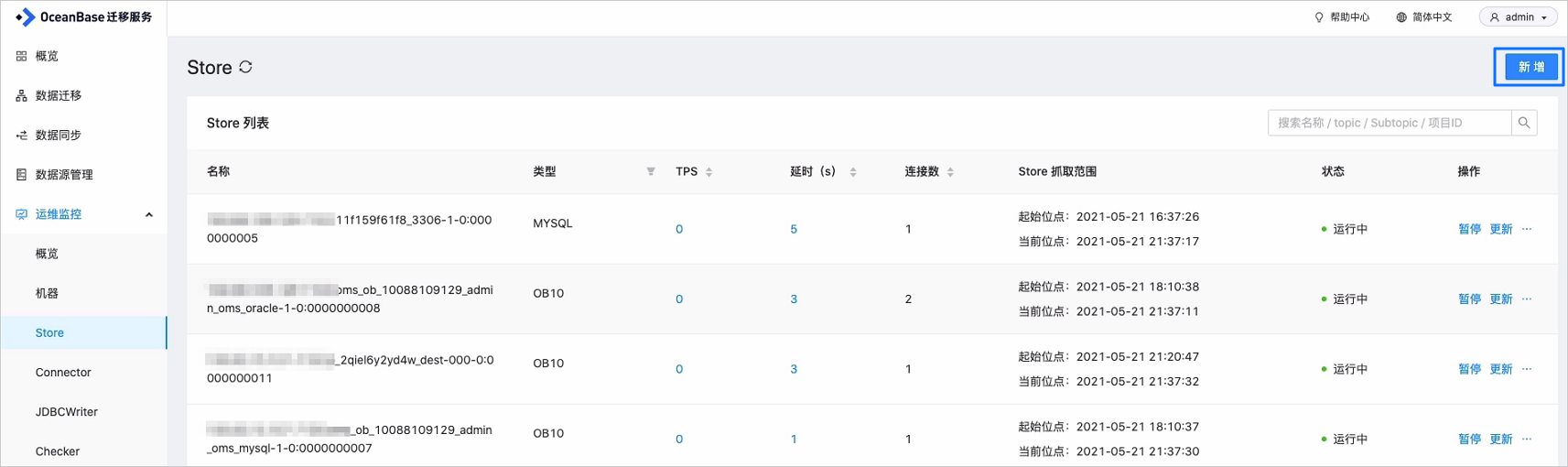Sort by 连接数 column arrows

[950, 171]
